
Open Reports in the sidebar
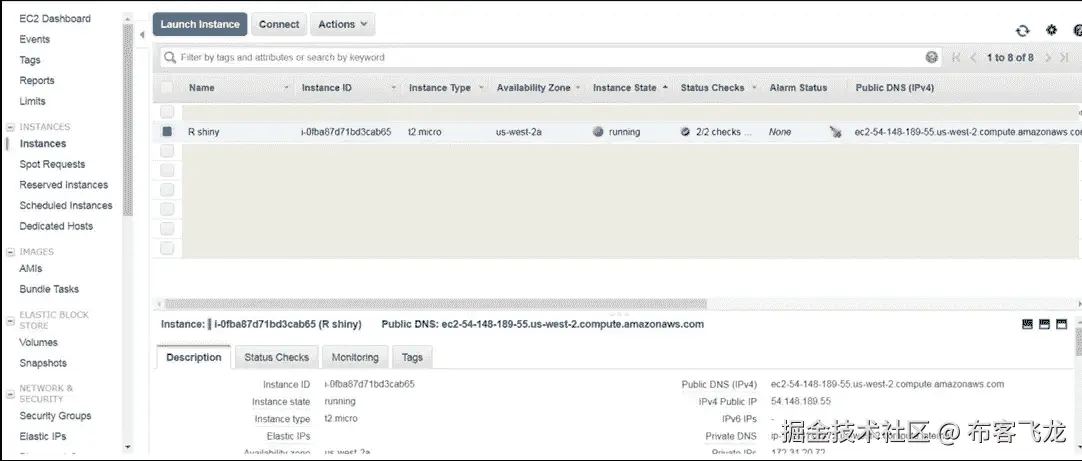pyautogui.click(x=37, y=81)
